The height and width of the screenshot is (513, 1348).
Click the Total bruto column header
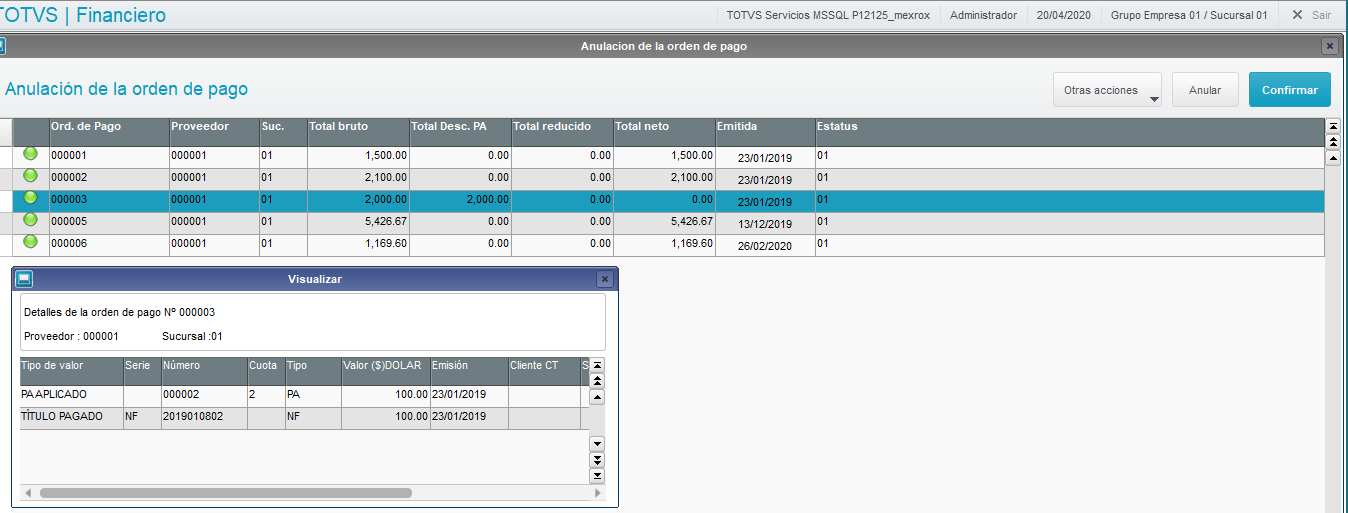[357, 132]
